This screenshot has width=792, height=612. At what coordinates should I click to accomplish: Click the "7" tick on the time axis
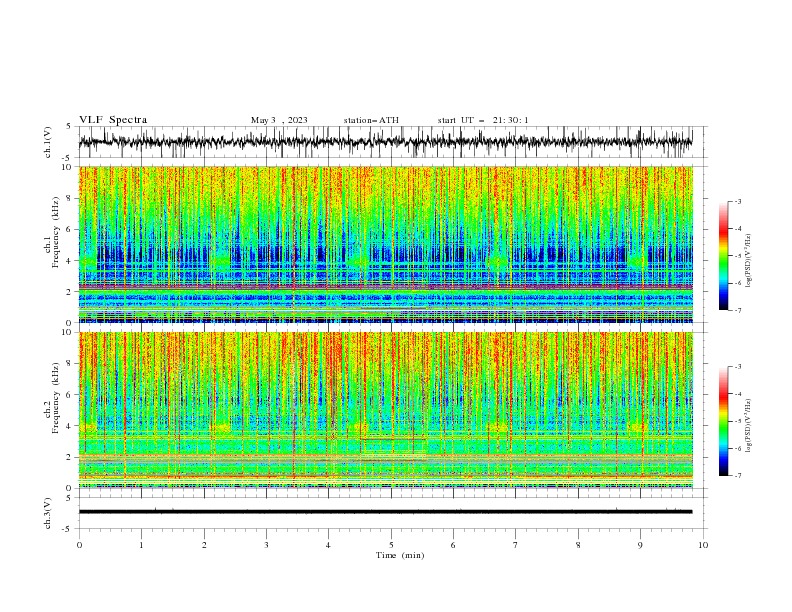(x=516, y=545)
